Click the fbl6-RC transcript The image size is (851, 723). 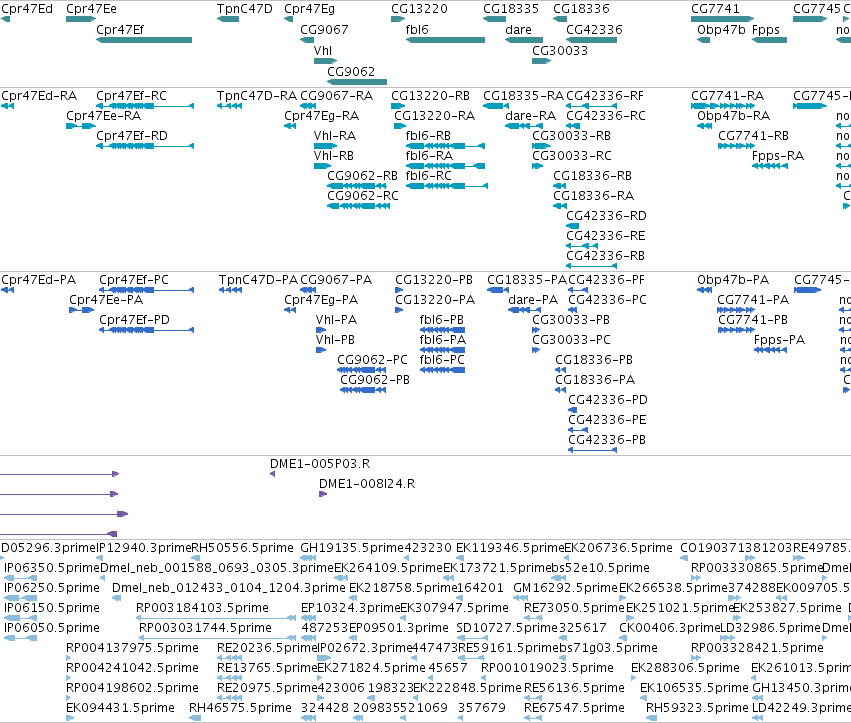pos(447,186)
